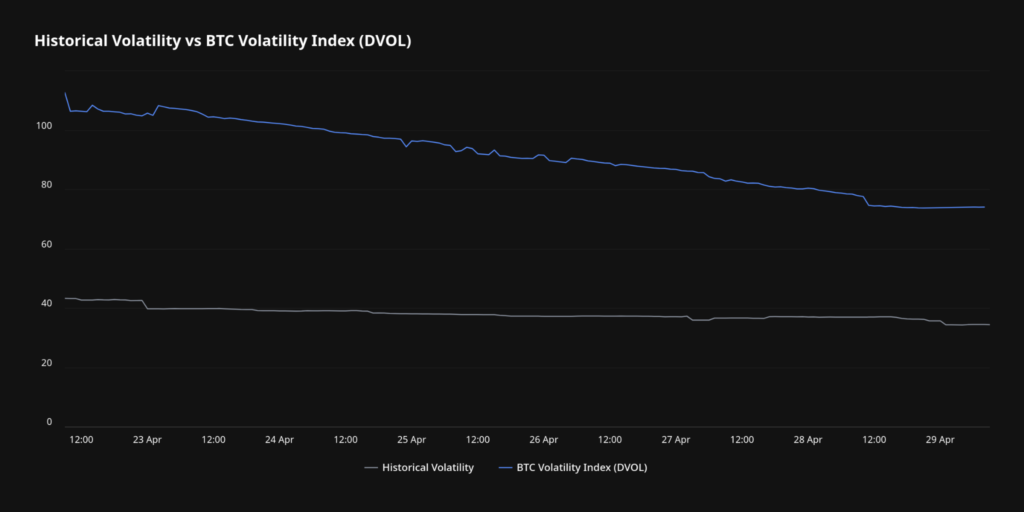
Task: Click the 24 Apr x-axis label
Action: (279, 439)
